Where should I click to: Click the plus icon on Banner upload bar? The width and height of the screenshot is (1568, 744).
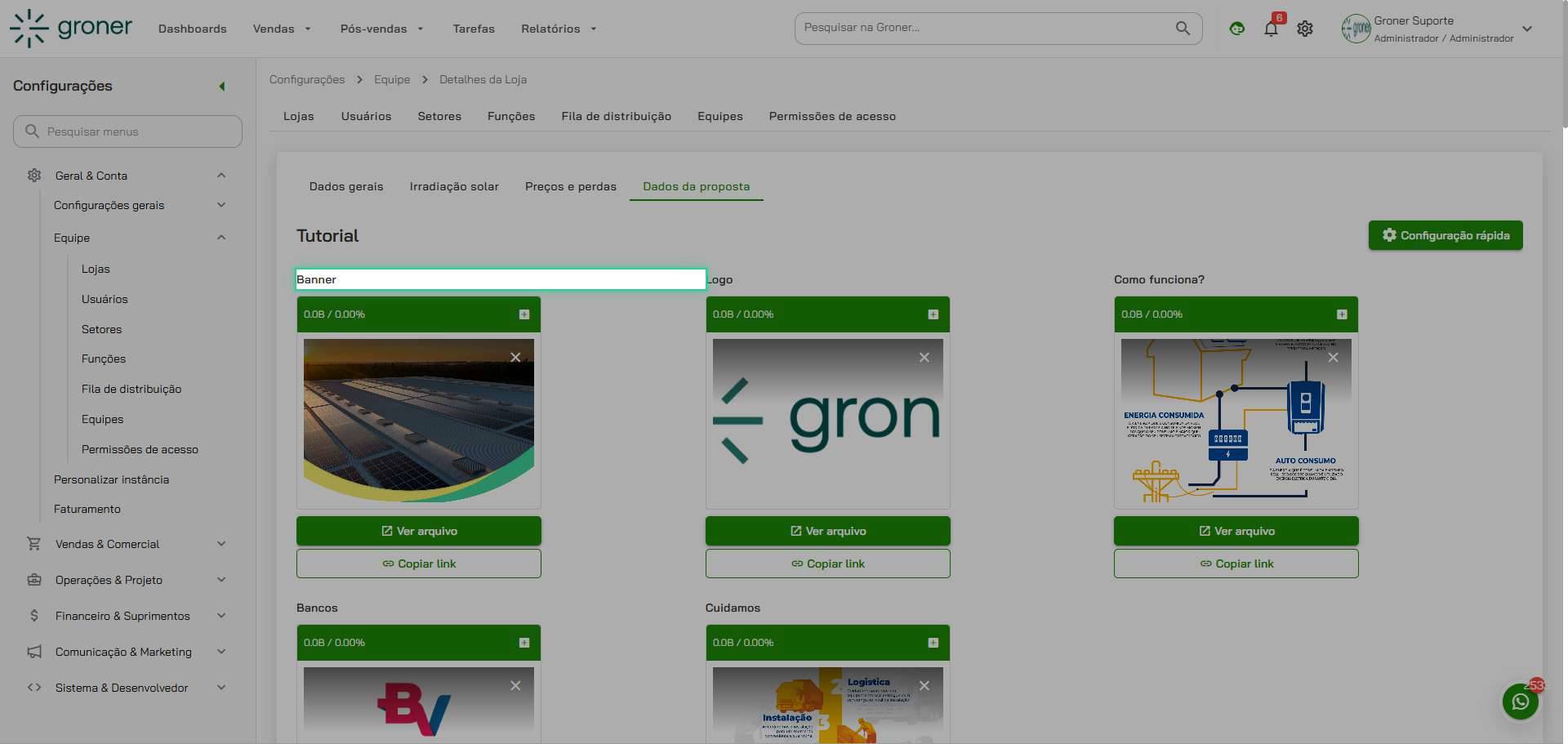point(524,314)
